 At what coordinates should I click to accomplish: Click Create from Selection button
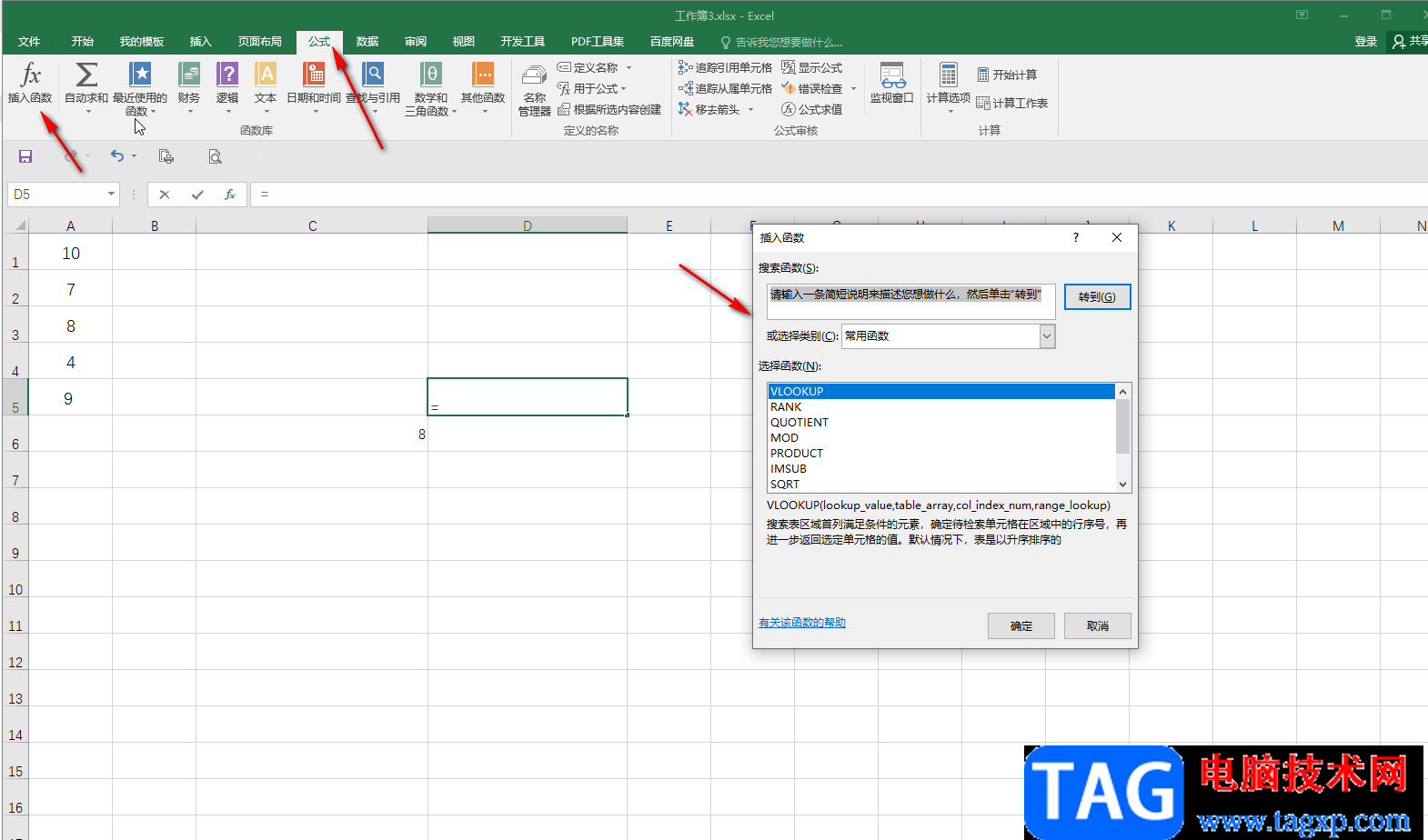coord(609,109)
